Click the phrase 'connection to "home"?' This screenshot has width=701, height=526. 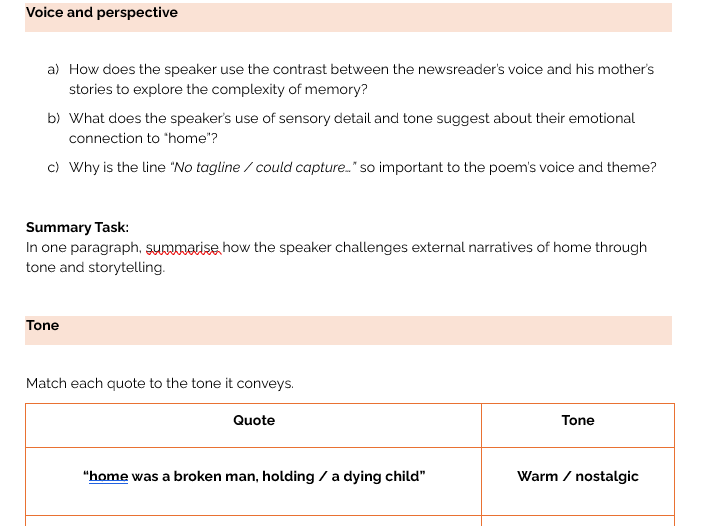pos(143,139)
